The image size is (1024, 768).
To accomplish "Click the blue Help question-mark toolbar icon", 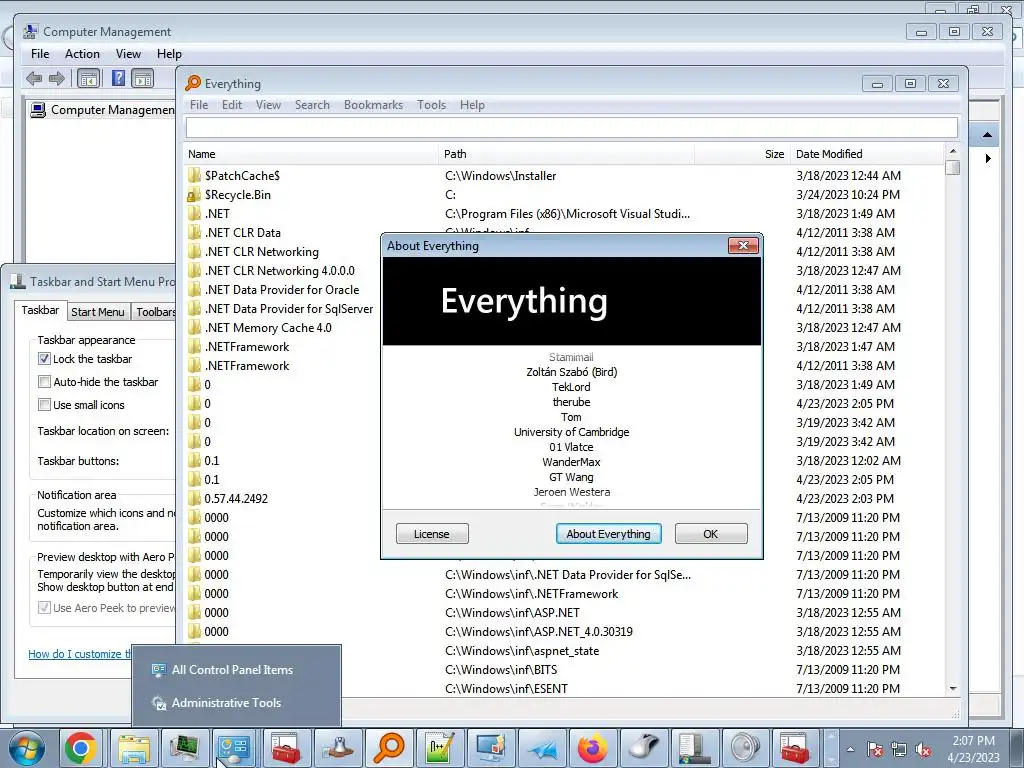I will 118,78.
